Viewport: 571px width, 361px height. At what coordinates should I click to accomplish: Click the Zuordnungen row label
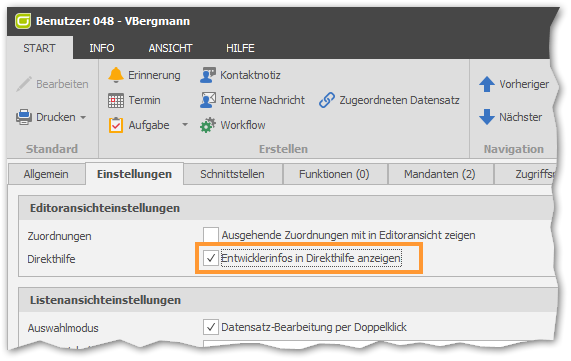(x=59, y=236)
